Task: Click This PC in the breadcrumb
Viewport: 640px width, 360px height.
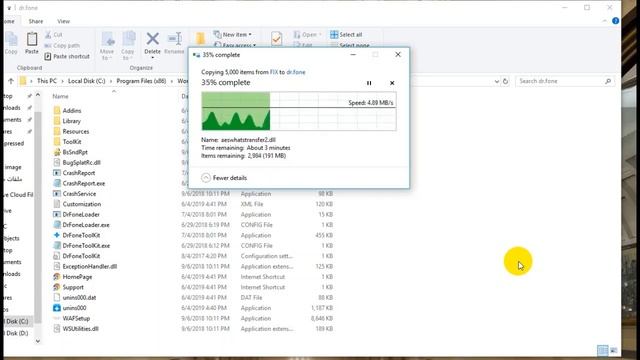Action: coord(47,81)
